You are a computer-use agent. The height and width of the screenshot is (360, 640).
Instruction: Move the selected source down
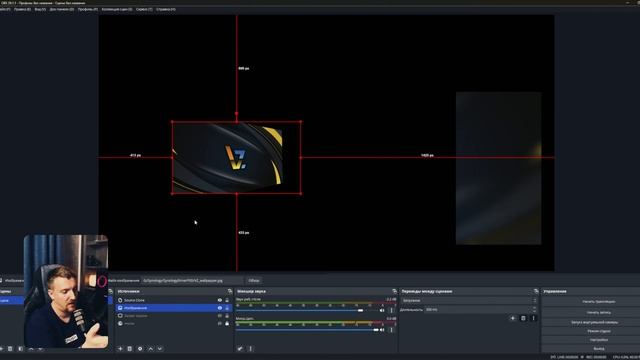pos(160,349)
